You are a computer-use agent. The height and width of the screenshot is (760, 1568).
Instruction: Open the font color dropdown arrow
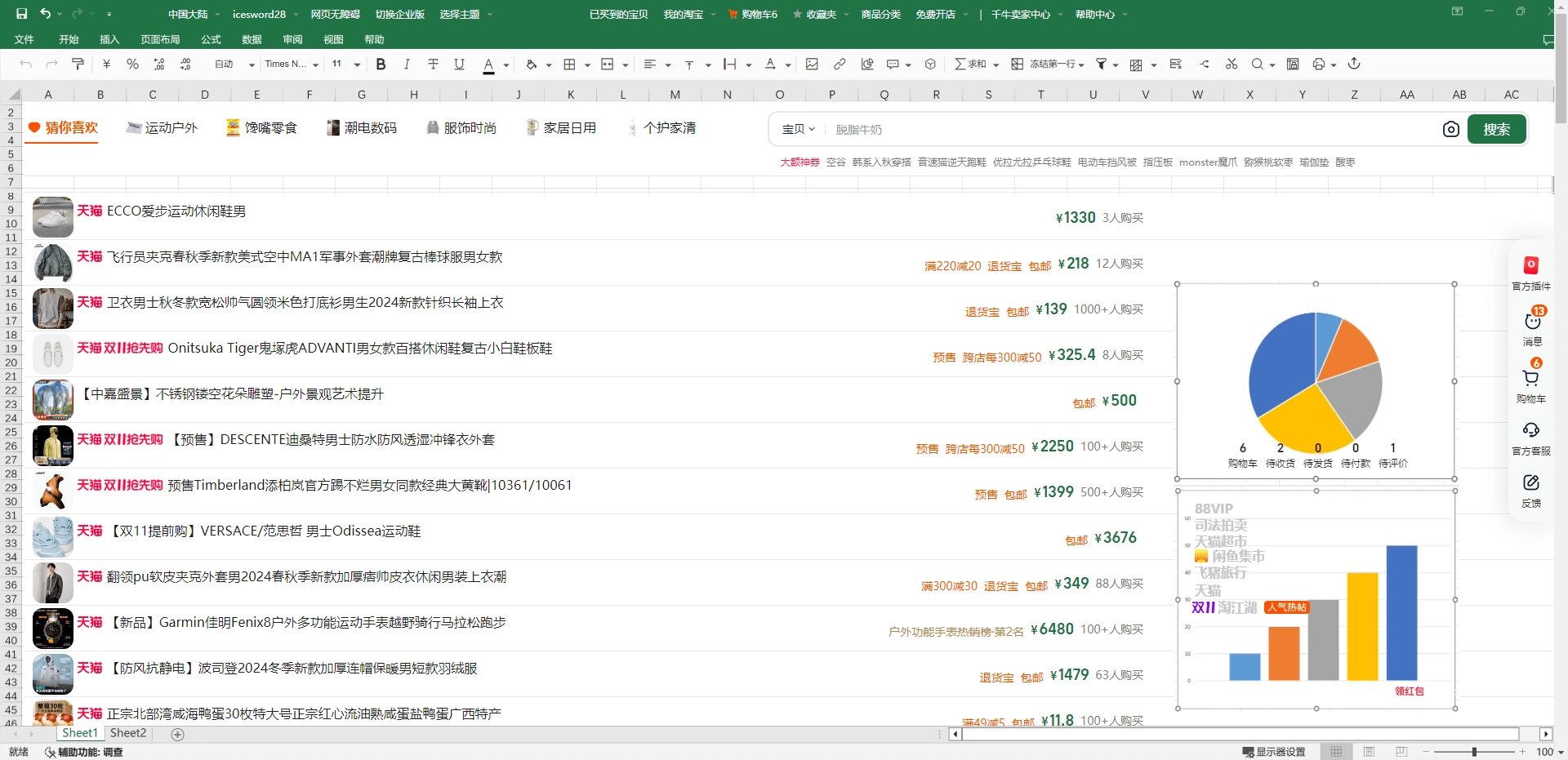coord(506,65)
